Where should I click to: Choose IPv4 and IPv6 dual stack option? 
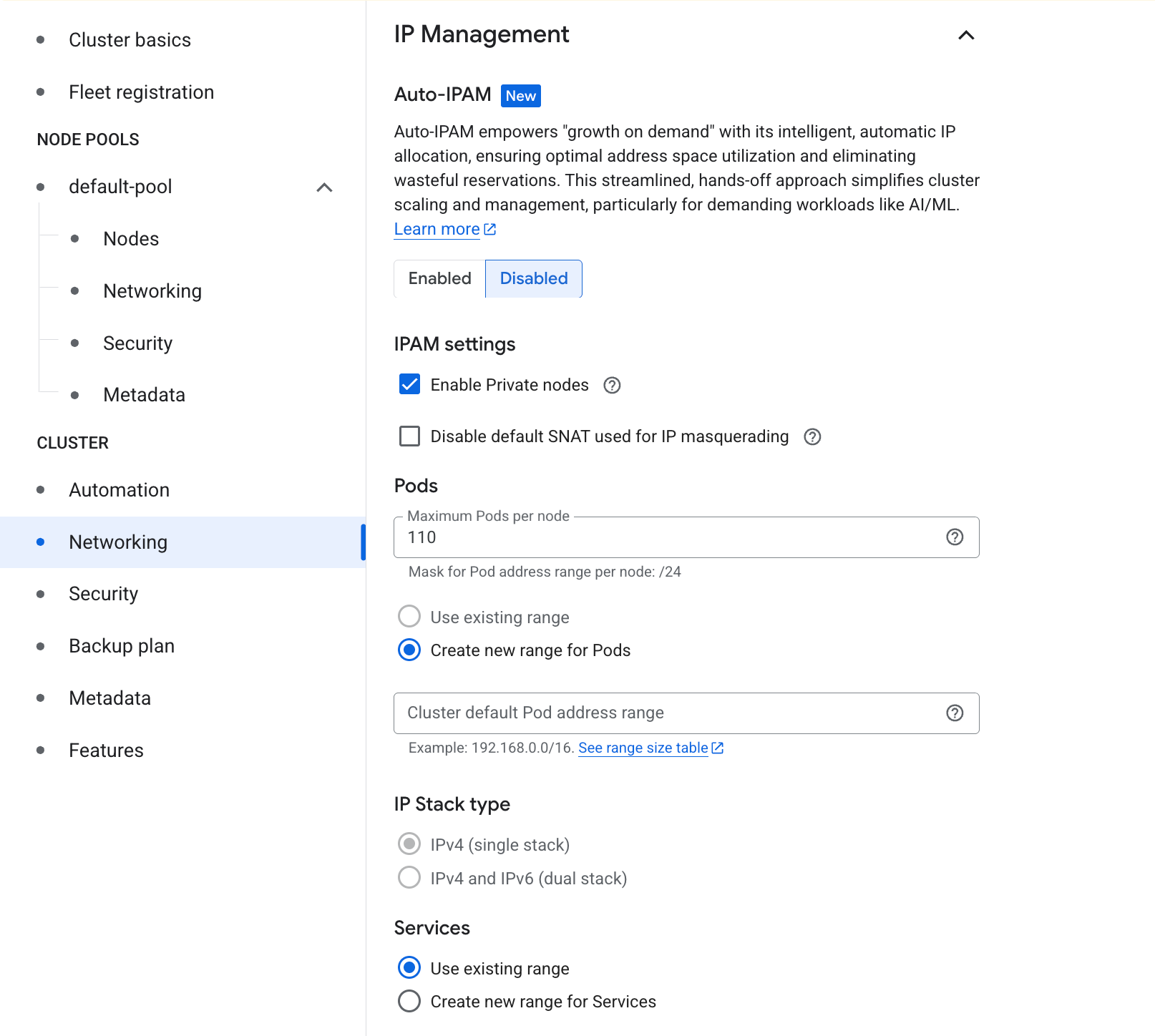click(x=409, y=878)
